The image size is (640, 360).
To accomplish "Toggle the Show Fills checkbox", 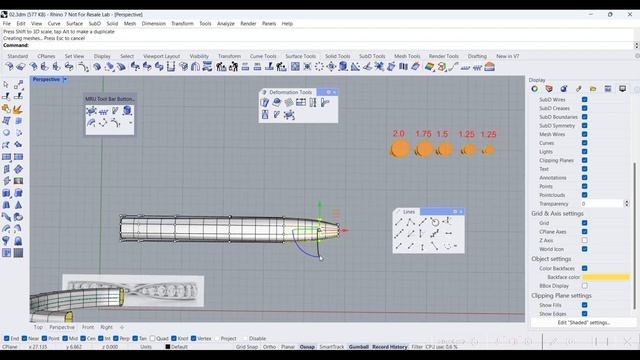I will pos(584,305).
